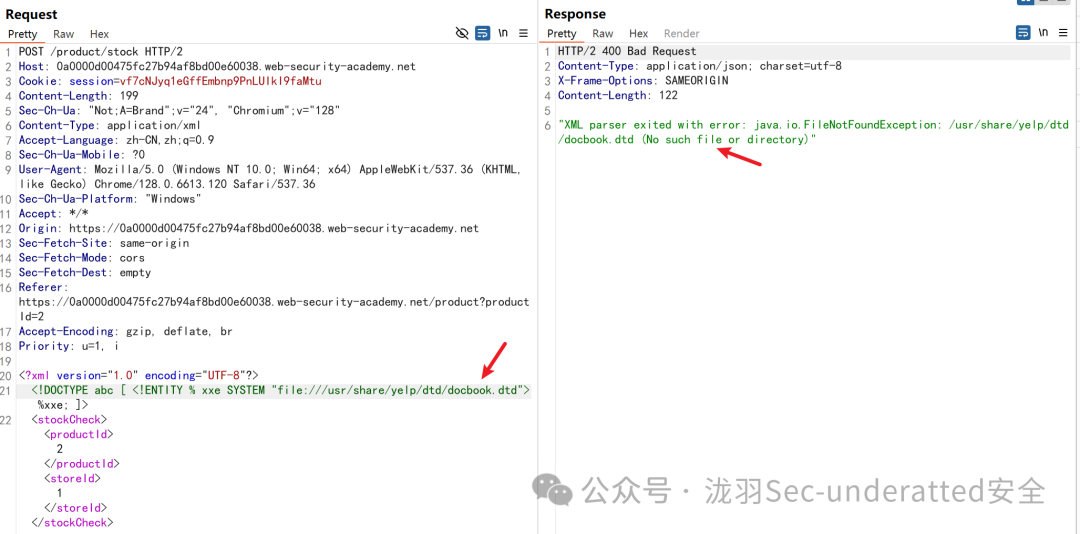Image resolution: width=1080 pixels, height=534 pixels.
Task: Switch to the Raw tab in Request
Action: pos(64,34)
